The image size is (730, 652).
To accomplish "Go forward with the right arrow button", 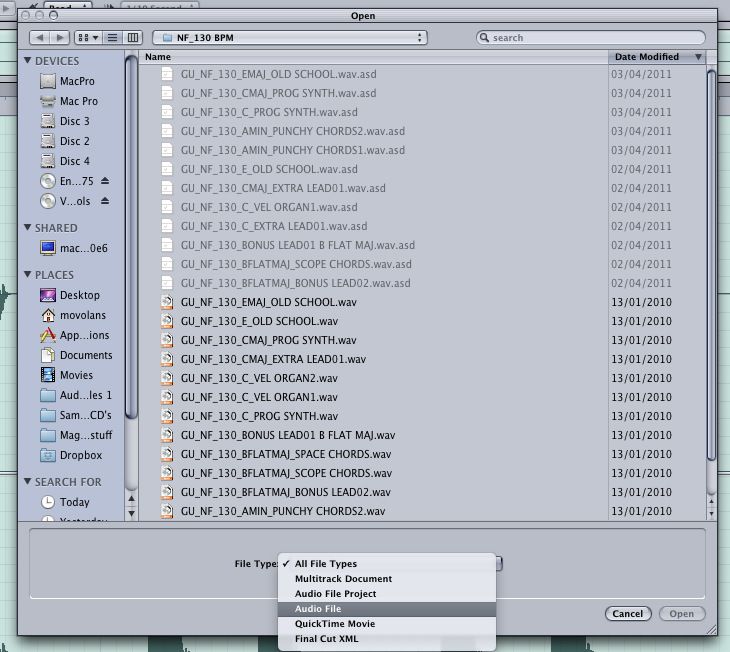I will point(60,38).
